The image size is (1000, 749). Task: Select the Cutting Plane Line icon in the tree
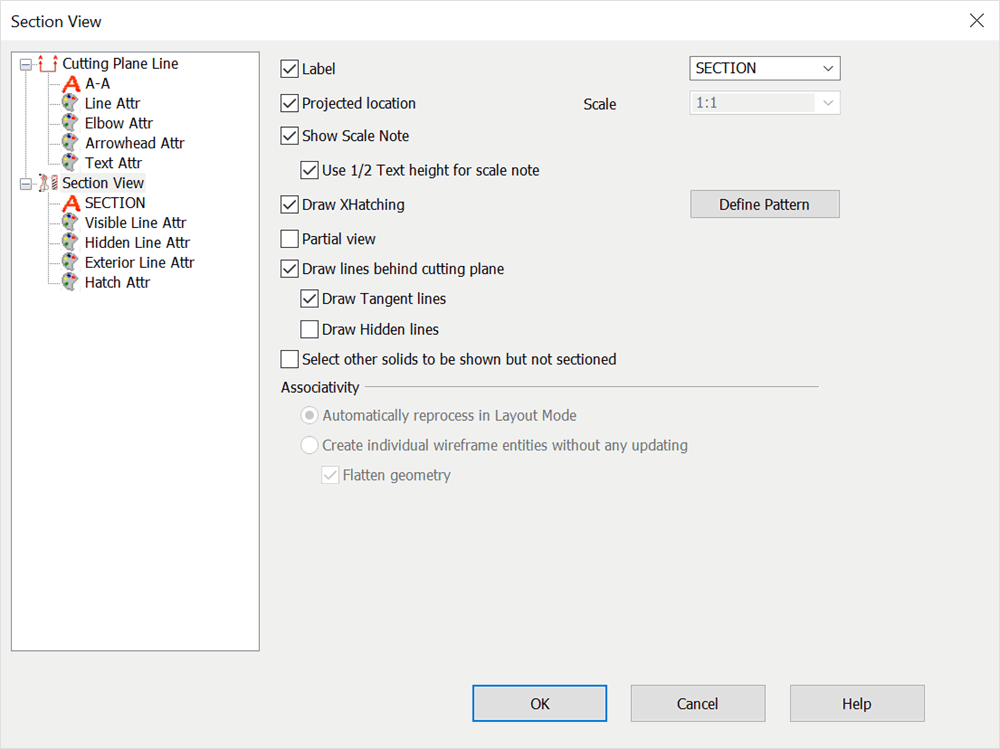click(x=47, y=62)
